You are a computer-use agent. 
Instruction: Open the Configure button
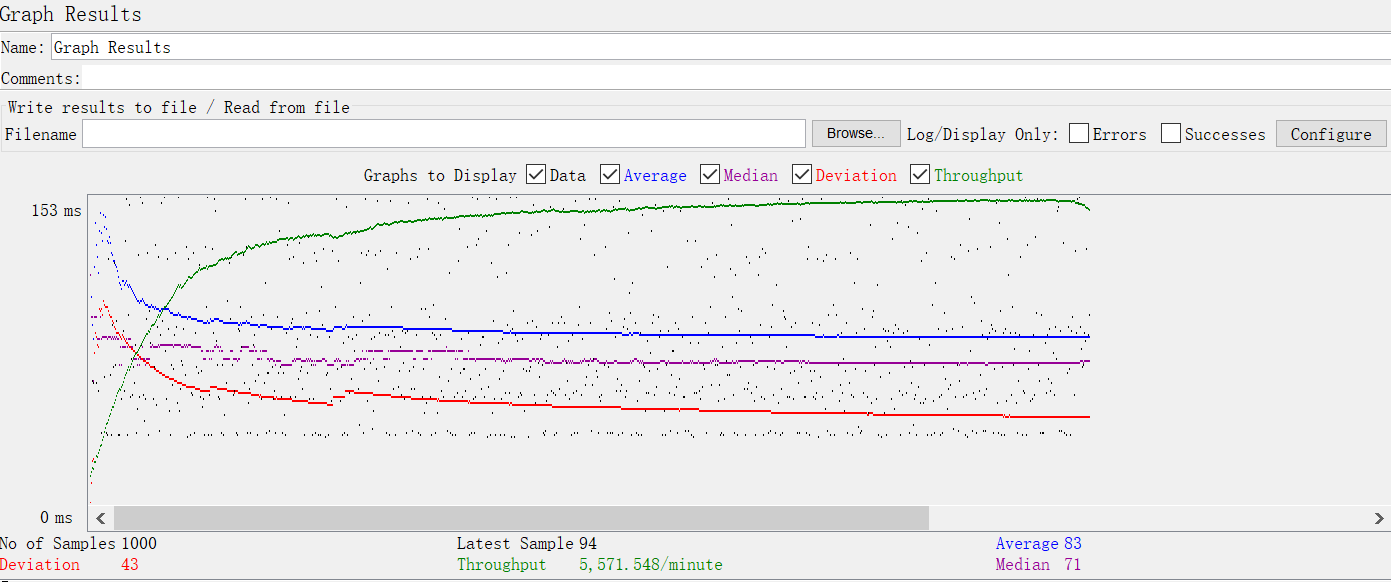pos(1330,134)
